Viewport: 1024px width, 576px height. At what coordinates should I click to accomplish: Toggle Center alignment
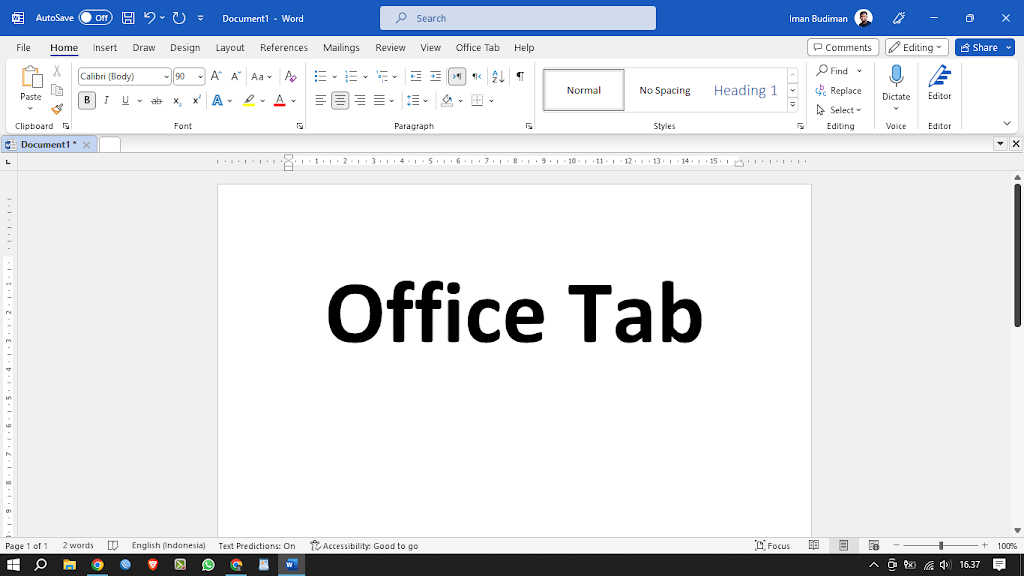point(340,101)
